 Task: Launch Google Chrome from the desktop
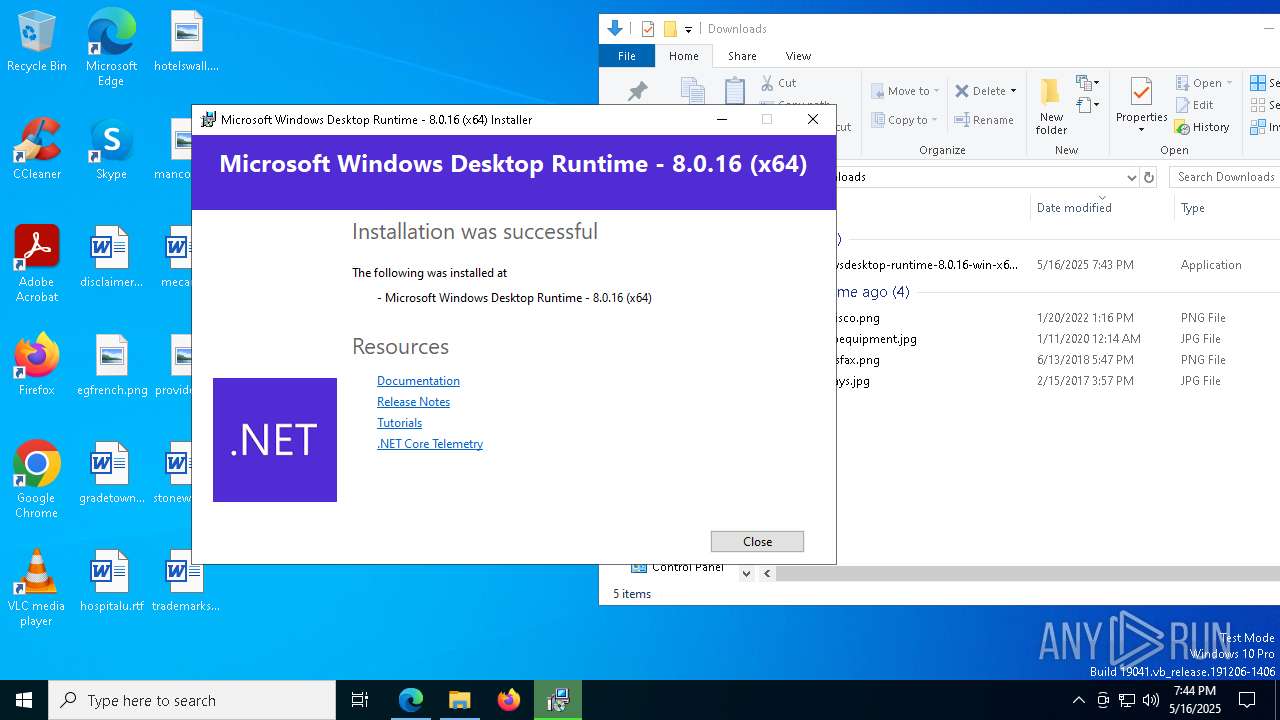pos(37,480)
